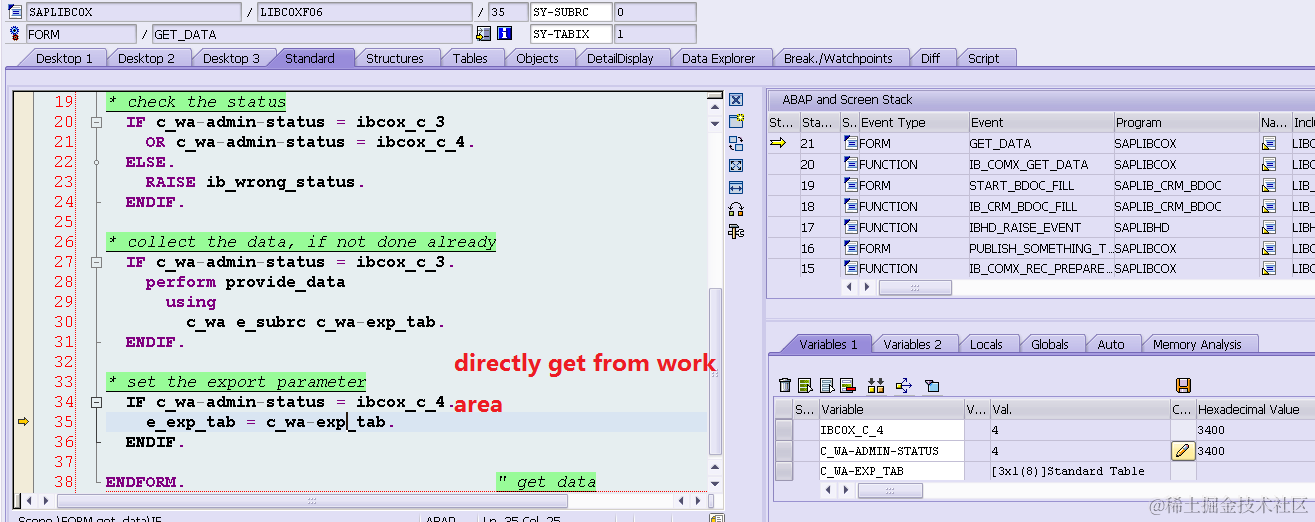
Task: Click the SY-SUBRC field in header
Action: (x=570, y=12)
